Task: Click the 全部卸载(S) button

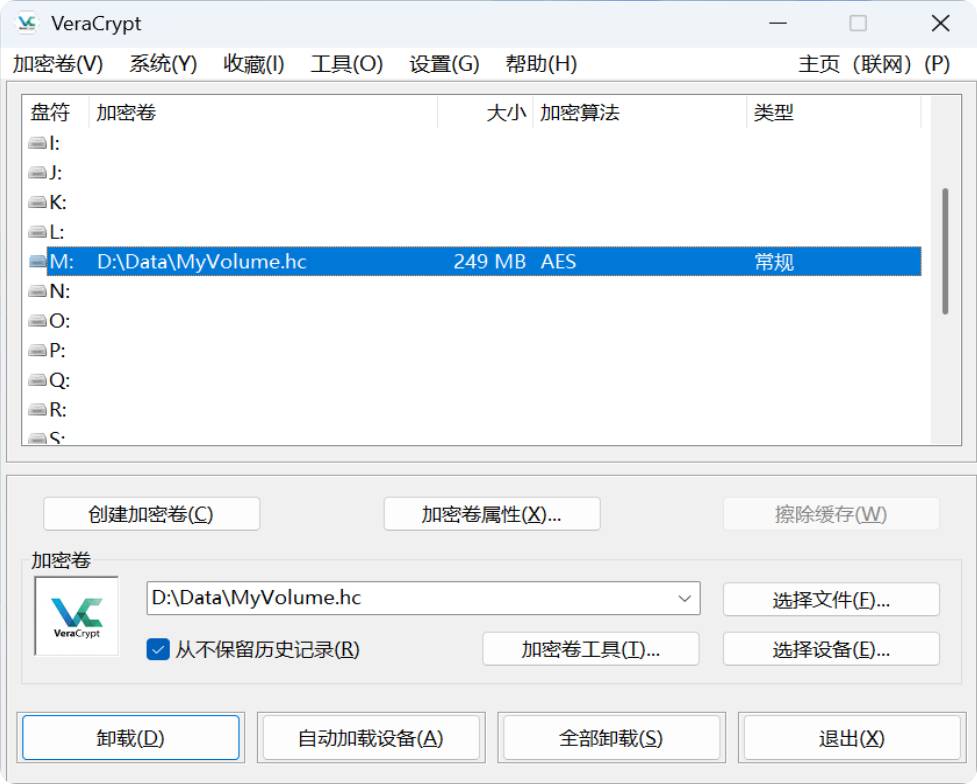Action: tap(610, 738)
